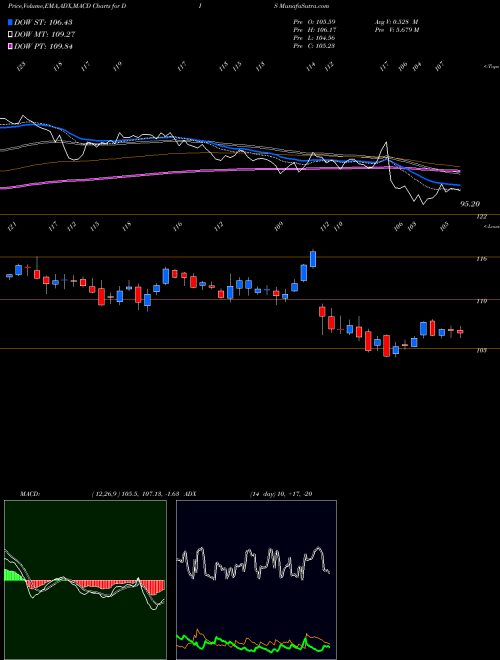Click the 122 price level label
Screen dimensions: 500x660
482,217
